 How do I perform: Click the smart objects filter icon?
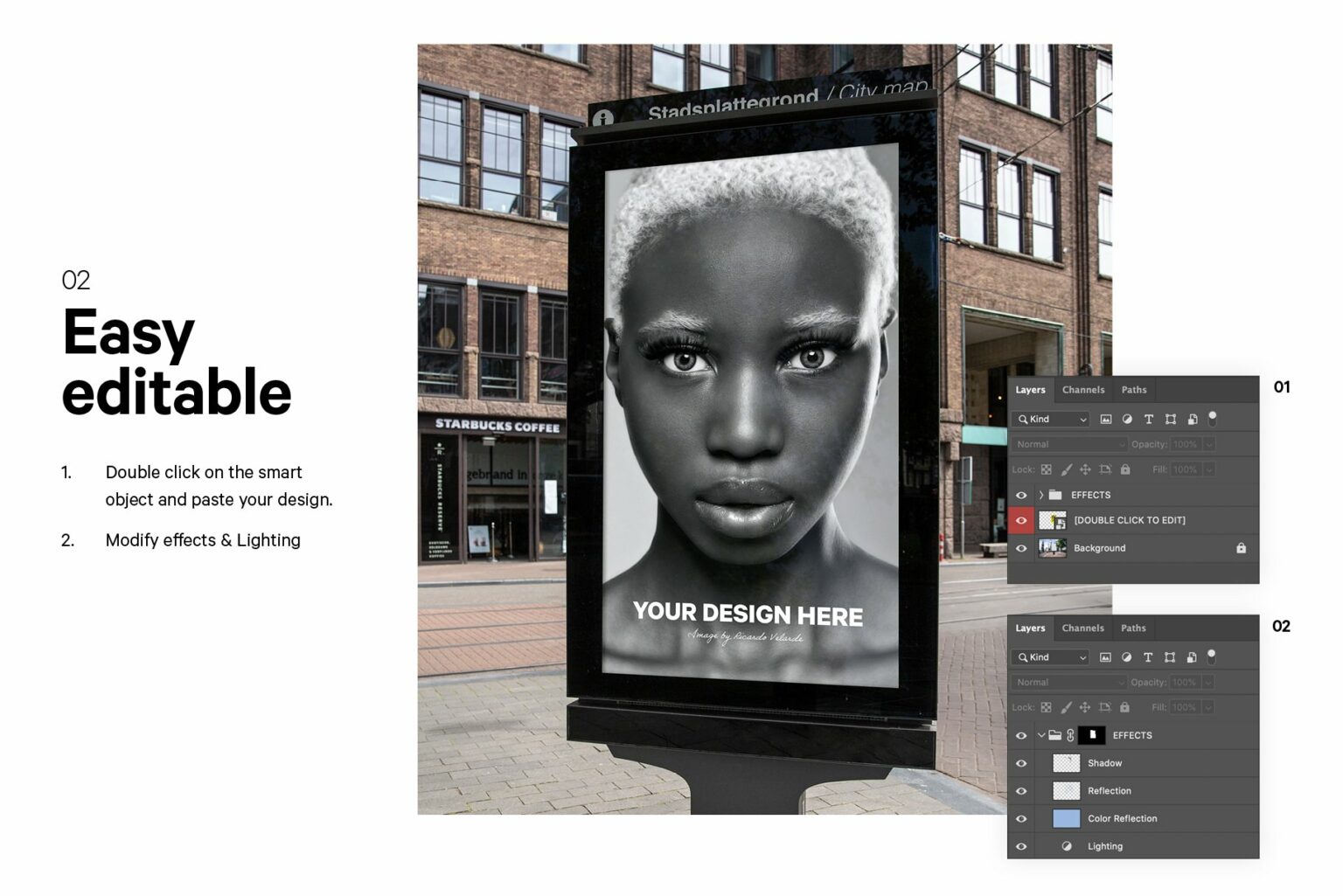pyautogui.click(x=1193, y=419)
